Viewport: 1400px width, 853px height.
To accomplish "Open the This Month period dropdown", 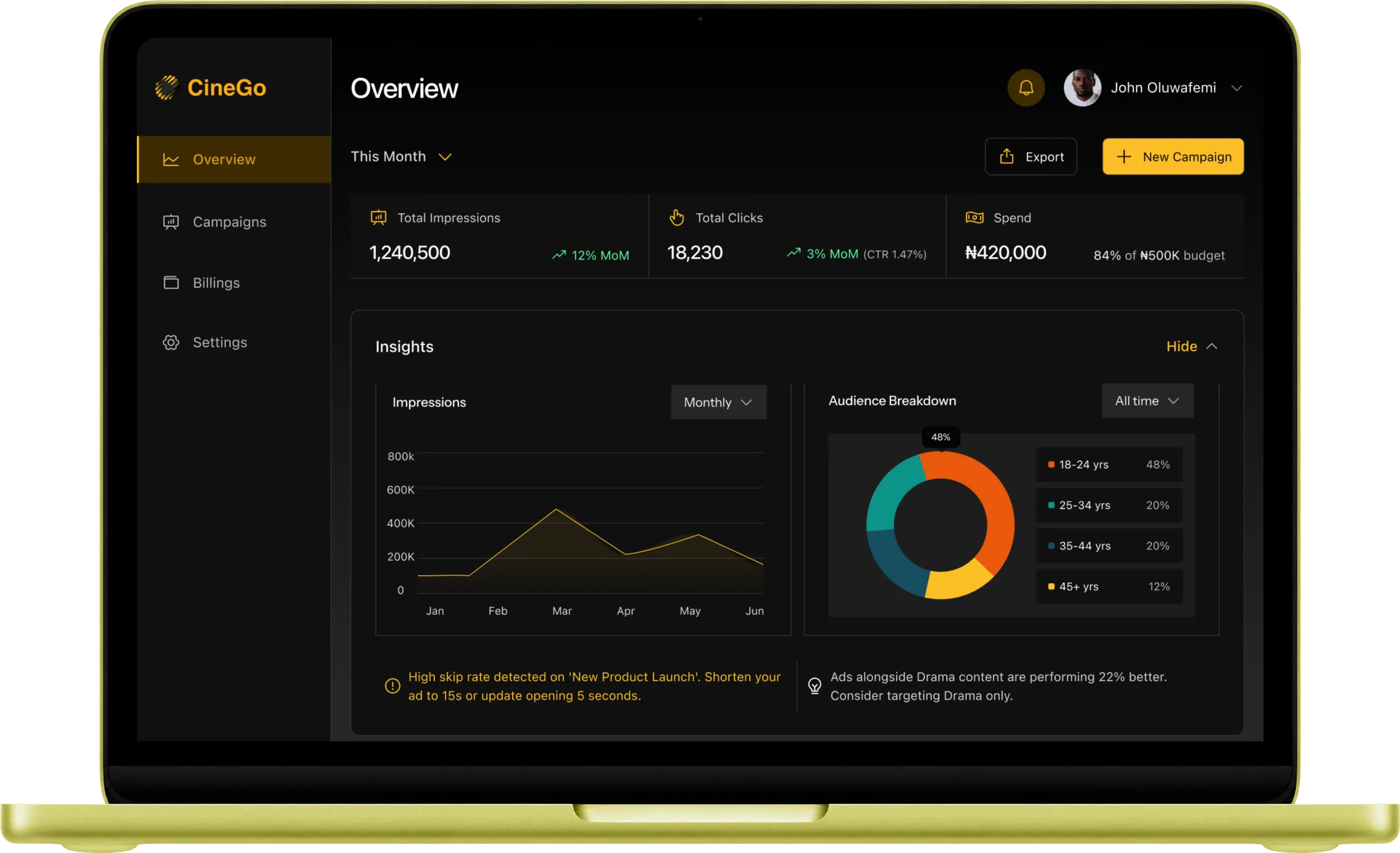I will [x=401, y=157].
